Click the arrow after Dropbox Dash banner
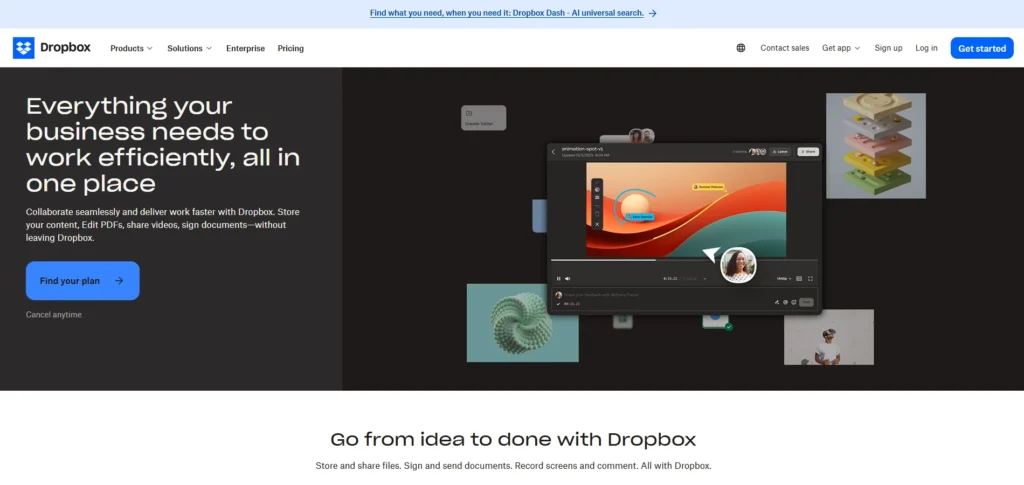This screenshot has width=1024, height=485. (x=652, y=13)
